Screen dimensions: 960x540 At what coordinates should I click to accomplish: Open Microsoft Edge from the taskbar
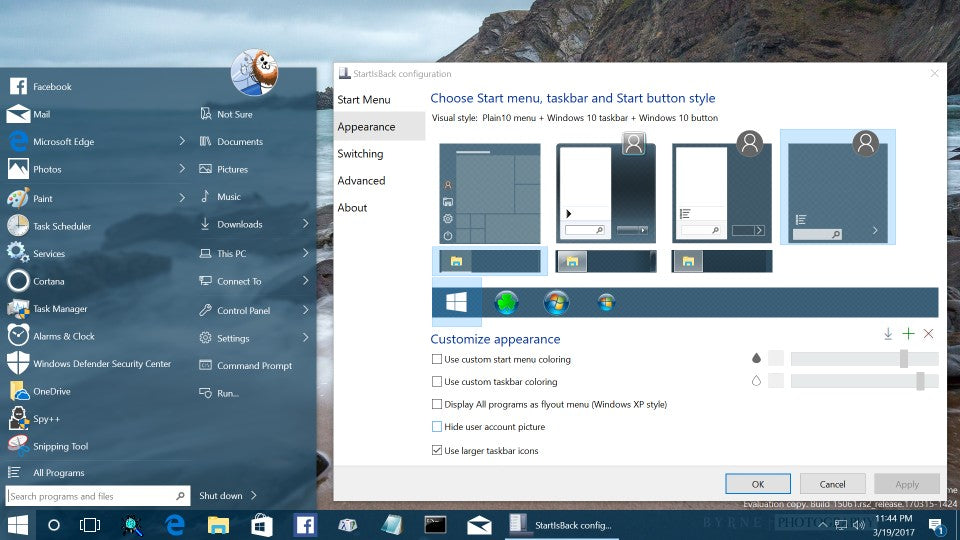pos(176,524)
